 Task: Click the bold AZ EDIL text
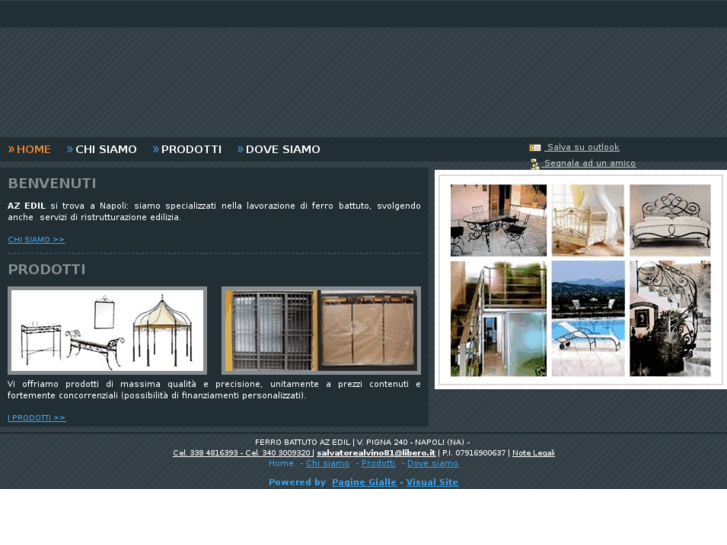[x=26, y=205]
